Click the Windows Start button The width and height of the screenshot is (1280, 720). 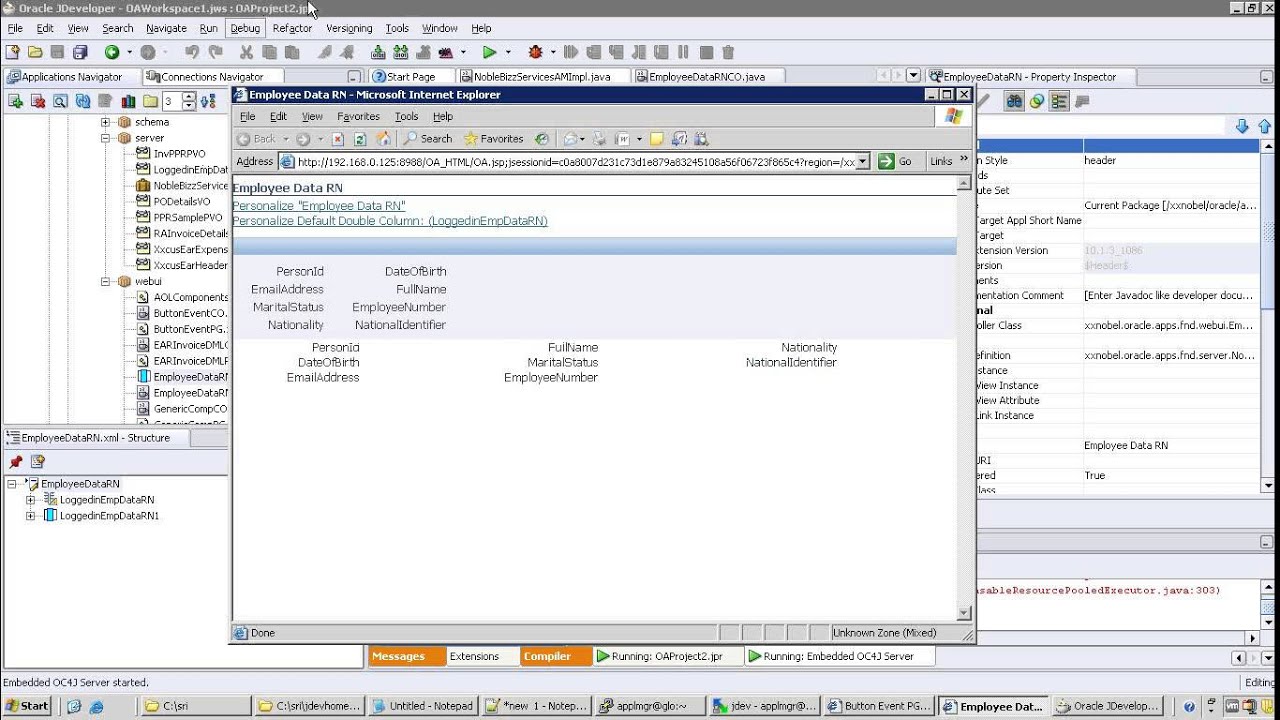27,706
